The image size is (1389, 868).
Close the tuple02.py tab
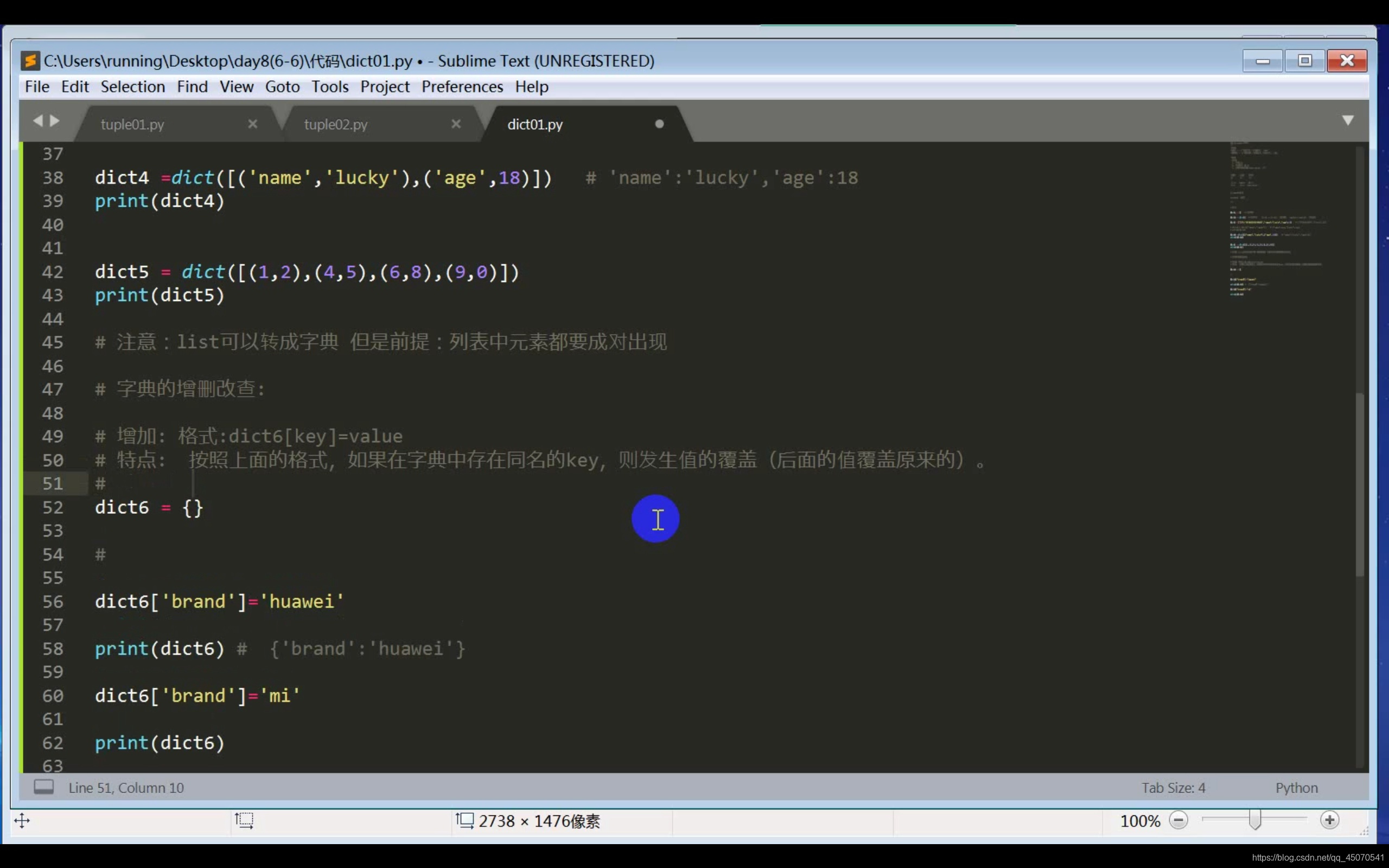tap(456, 124)
